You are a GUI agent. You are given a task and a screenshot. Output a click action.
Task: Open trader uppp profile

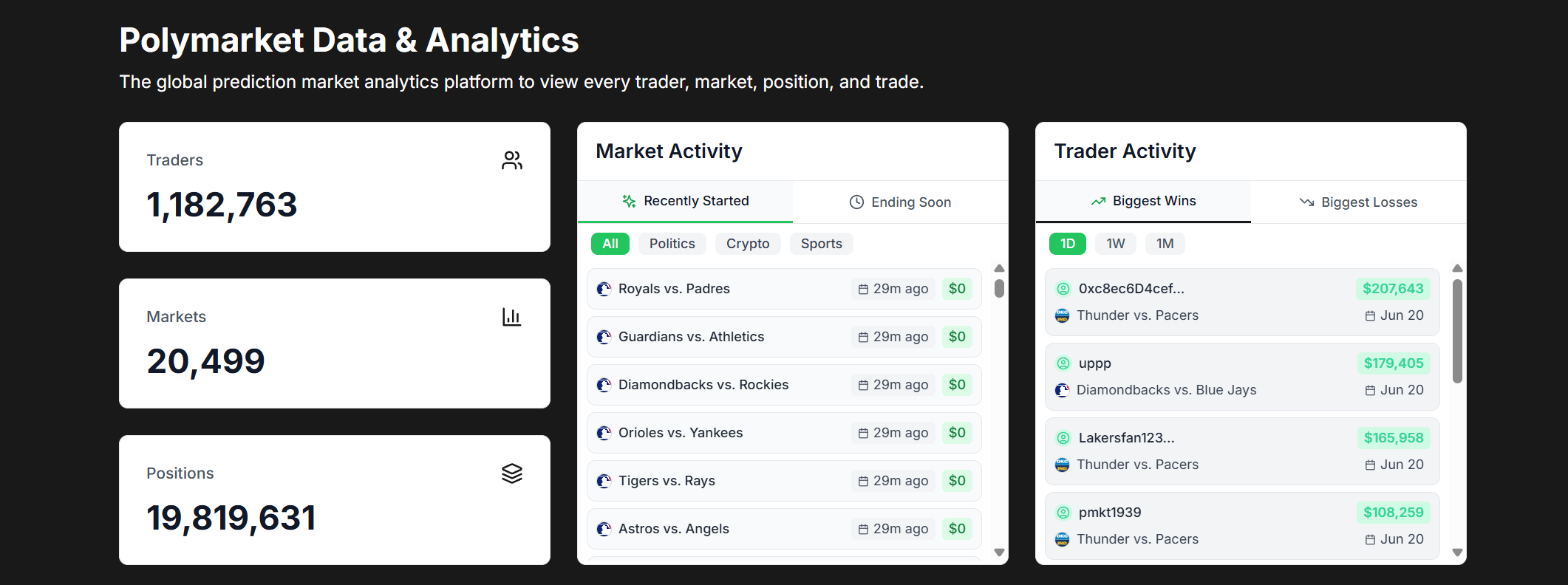point(1095,363)
